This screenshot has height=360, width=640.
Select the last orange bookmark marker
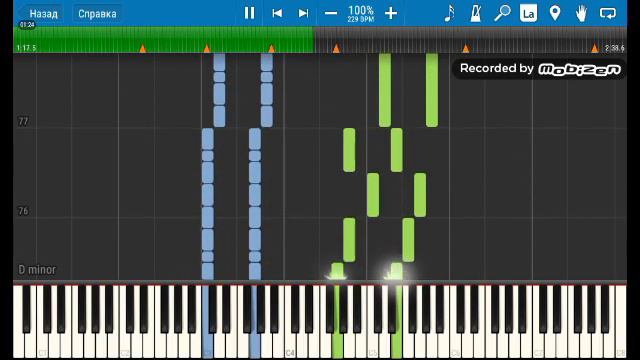595,49
